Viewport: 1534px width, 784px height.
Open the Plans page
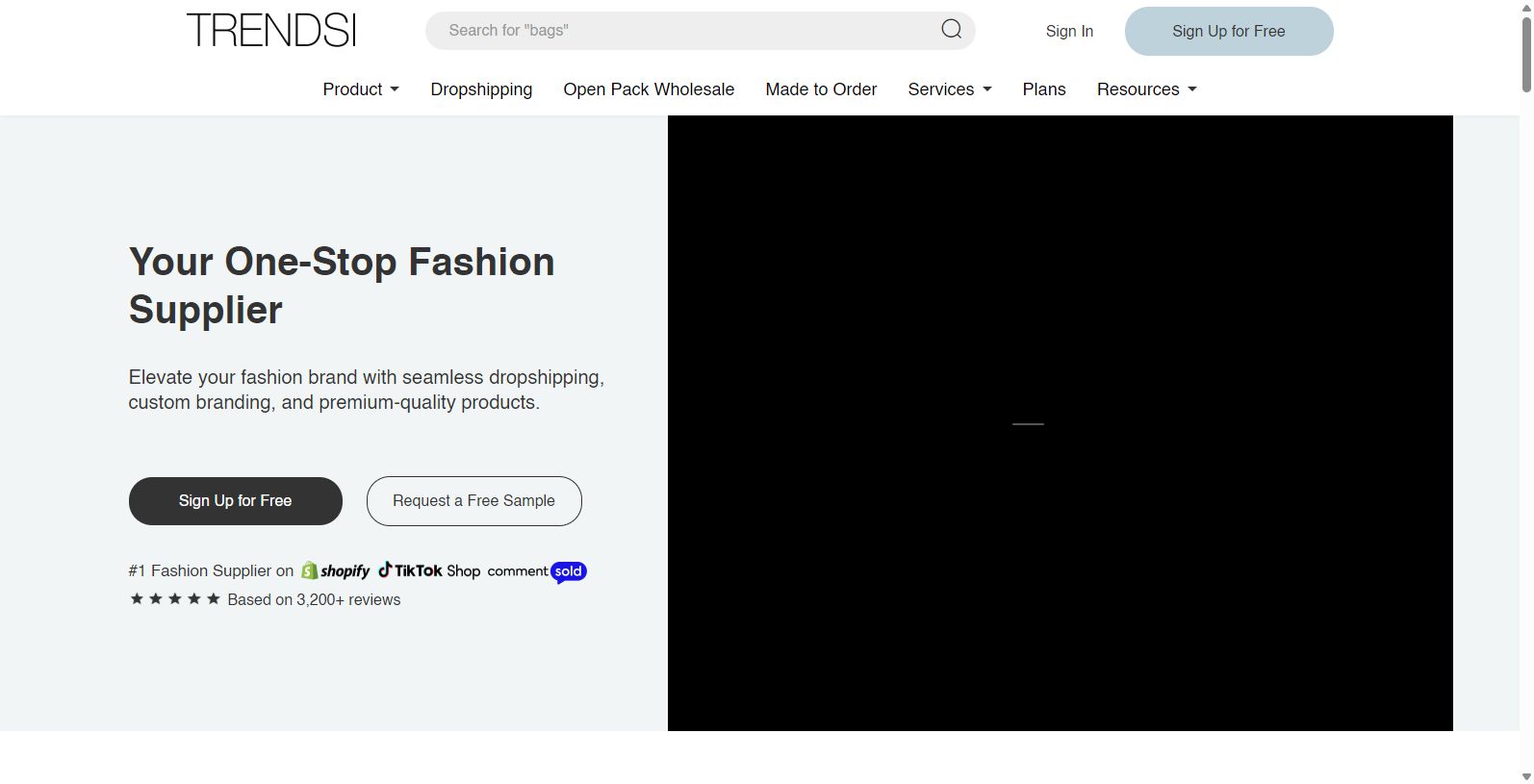tap(1044, 89)
